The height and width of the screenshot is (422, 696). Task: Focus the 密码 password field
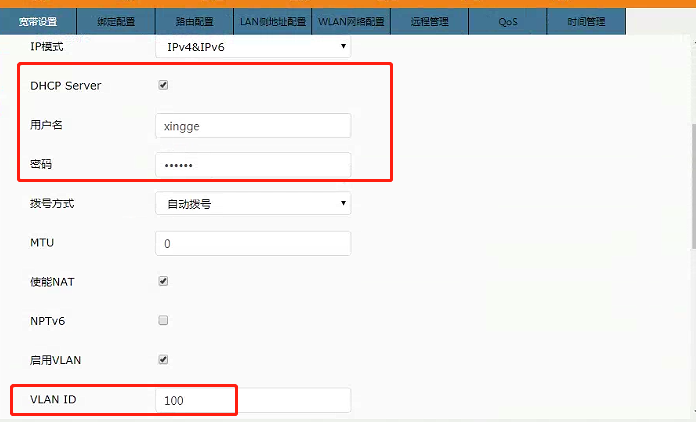pyautogui.click(x=253, y=164)
